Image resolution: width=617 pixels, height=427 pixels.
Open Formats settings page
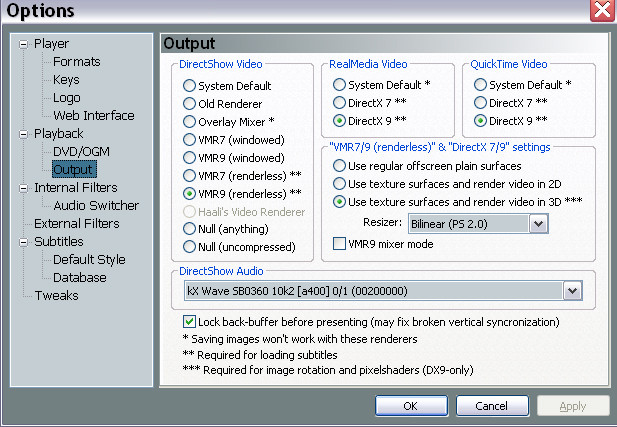(76, 62)
